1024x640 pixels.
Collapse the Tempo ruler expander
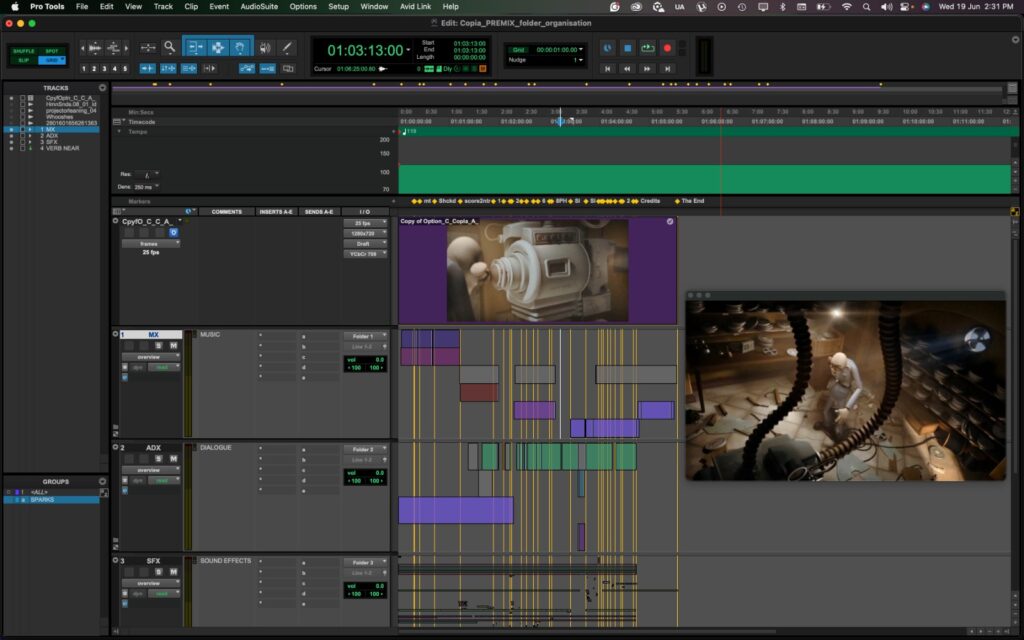120,131
